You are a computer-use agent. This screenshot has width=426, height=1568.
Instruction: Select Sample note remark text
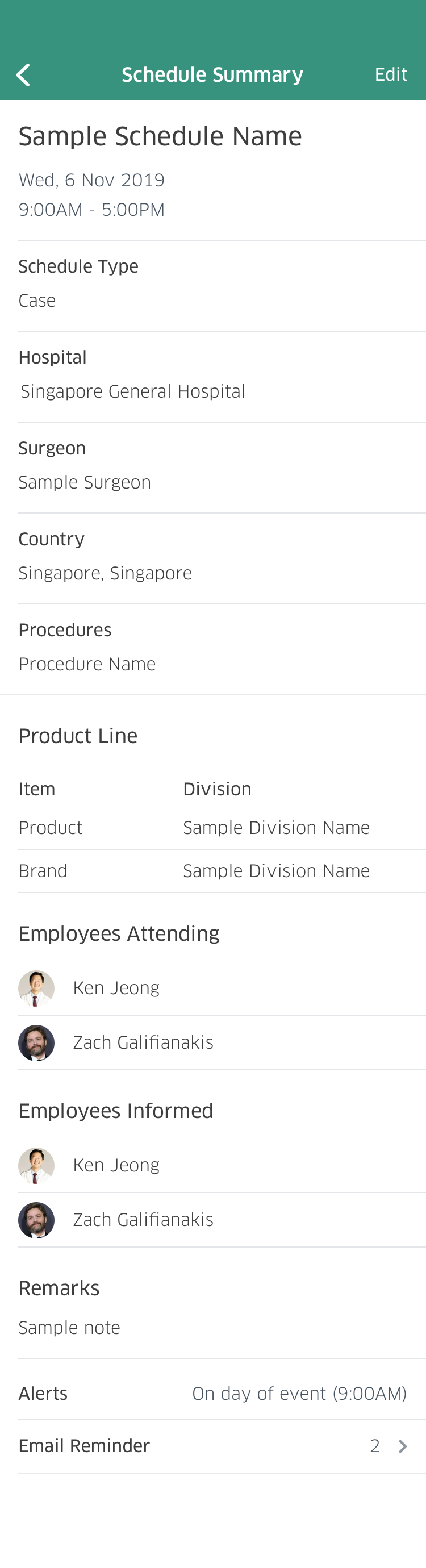pyautogui.click(x=69, y=1328)
